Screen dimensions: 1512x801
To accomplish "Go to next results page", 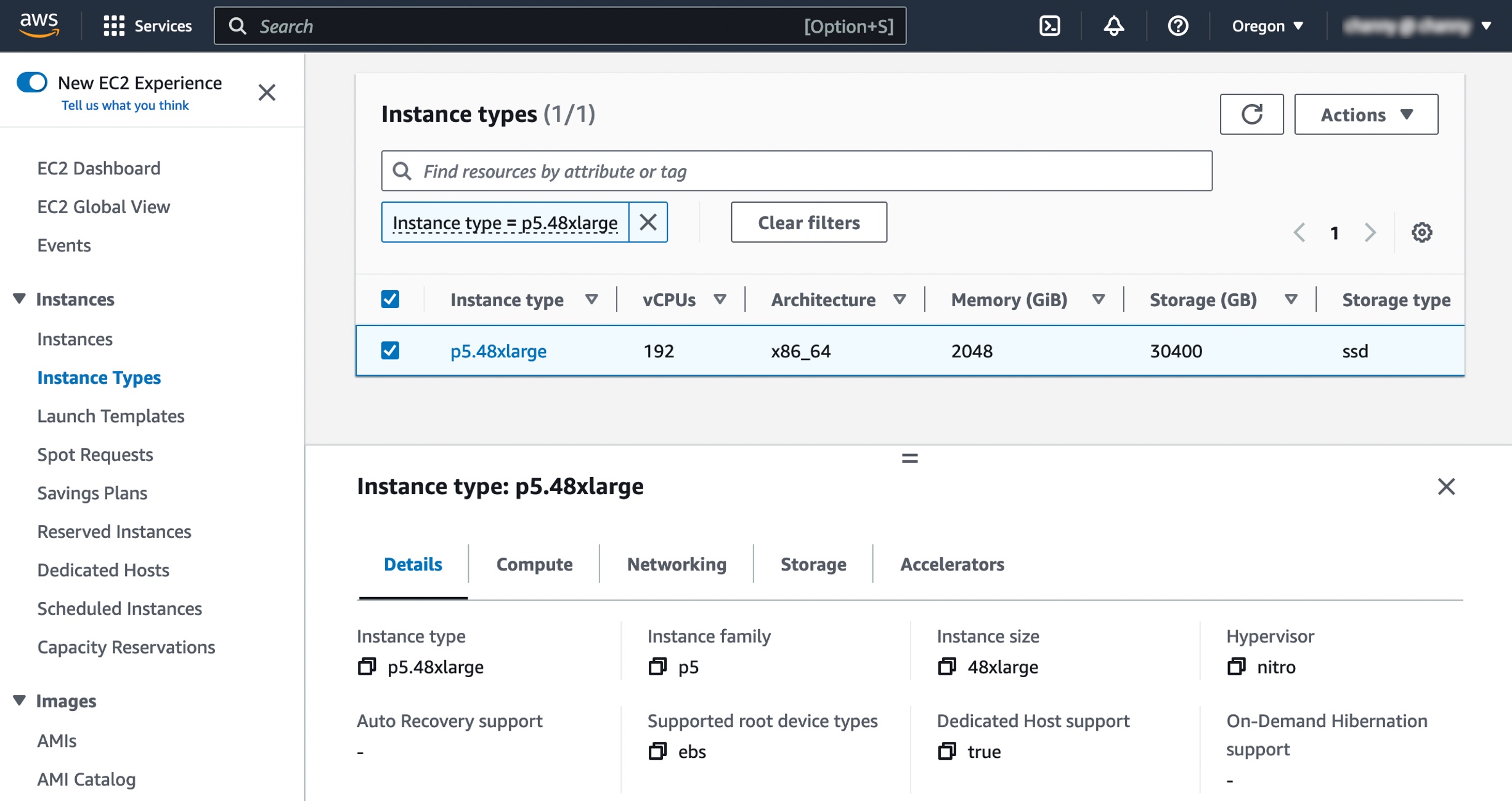I will coord(1370,233).
